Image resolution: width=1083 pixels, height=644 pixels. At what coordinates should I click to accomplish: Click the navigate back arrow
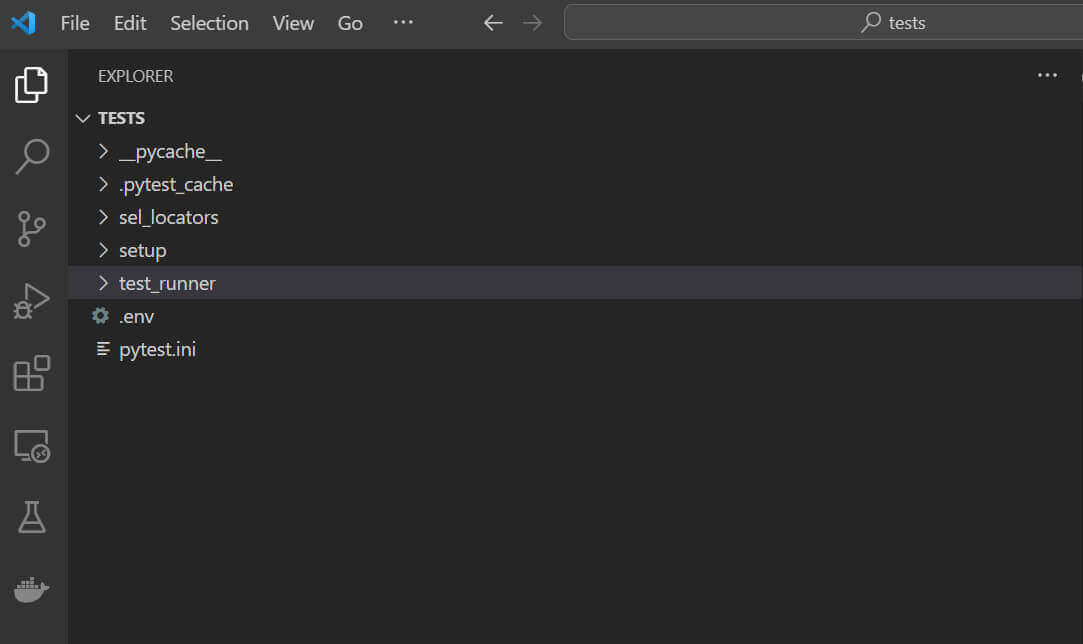click(x=492, y=22)
